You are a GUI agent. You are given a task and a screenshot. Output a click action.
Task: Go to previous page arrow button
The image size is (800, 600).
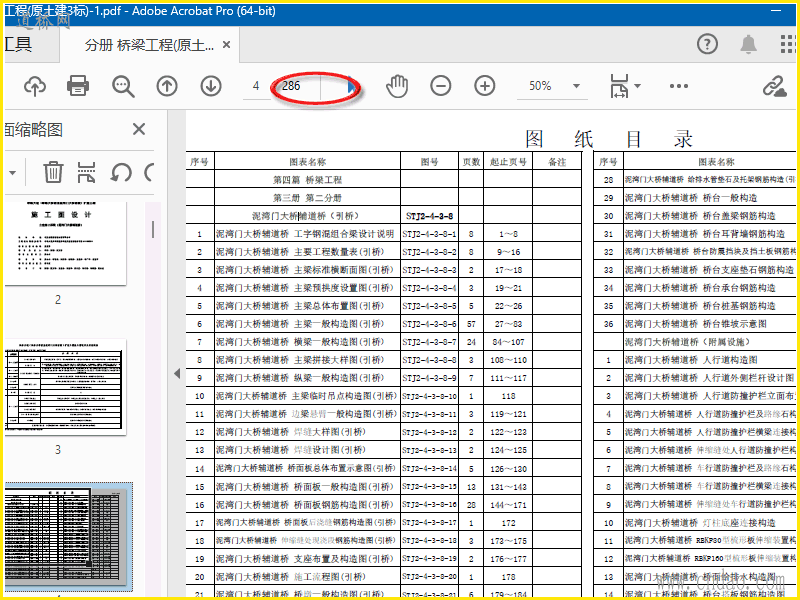click(167, 86)
